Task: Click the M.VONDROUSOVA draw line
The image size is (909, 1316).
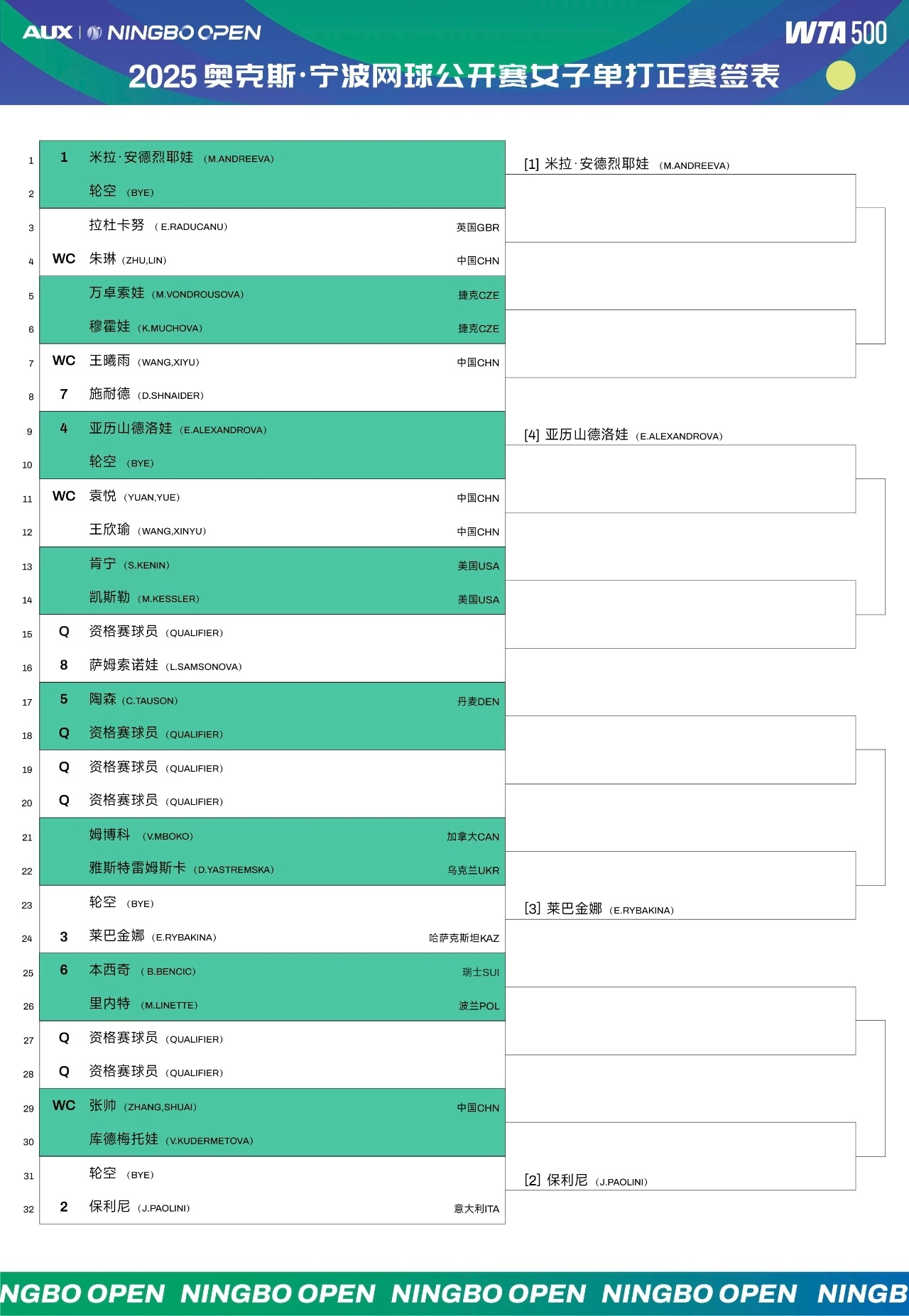Action: [272, 293]
